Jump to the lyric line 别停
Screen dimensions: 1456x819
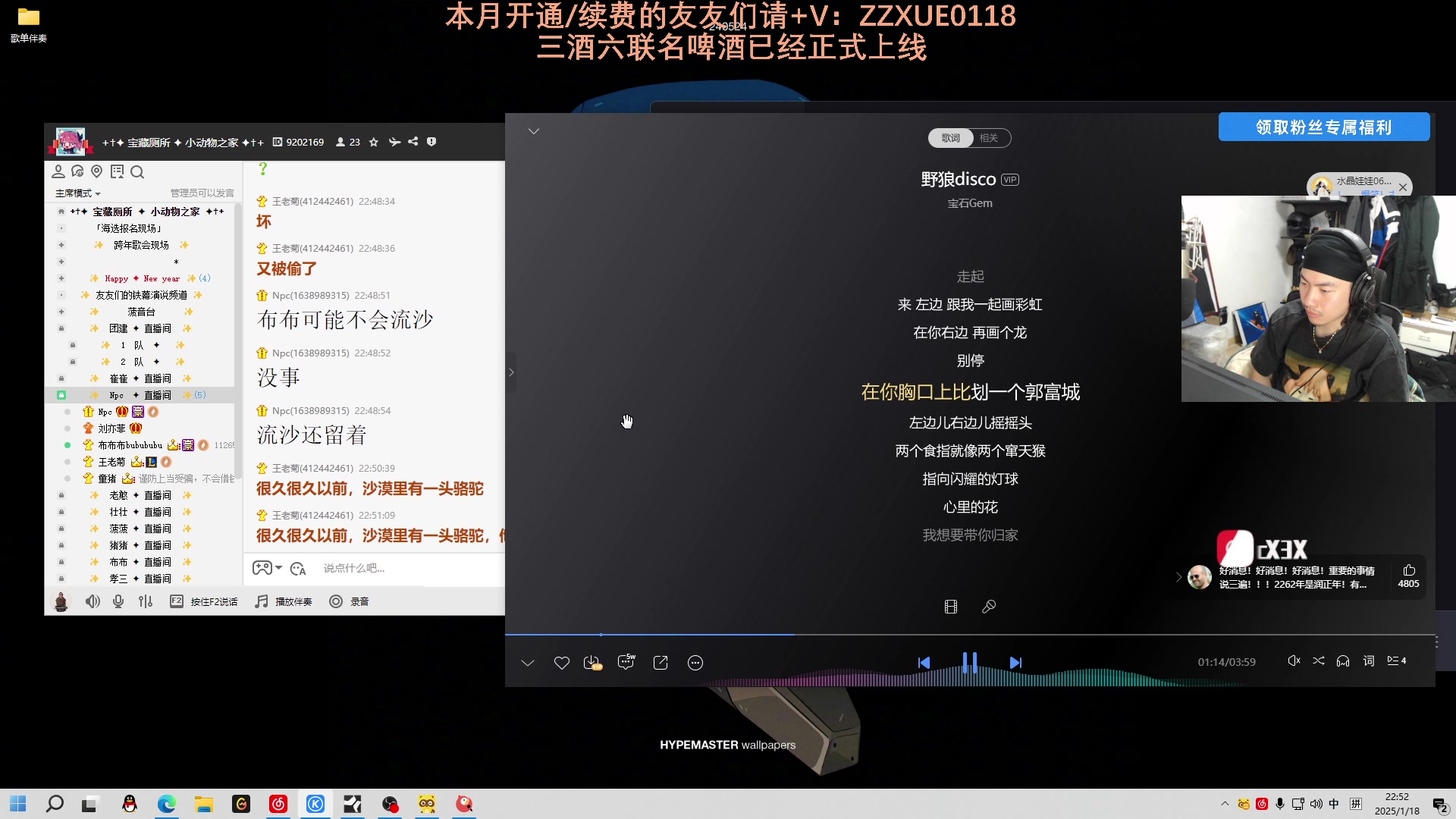970,361
